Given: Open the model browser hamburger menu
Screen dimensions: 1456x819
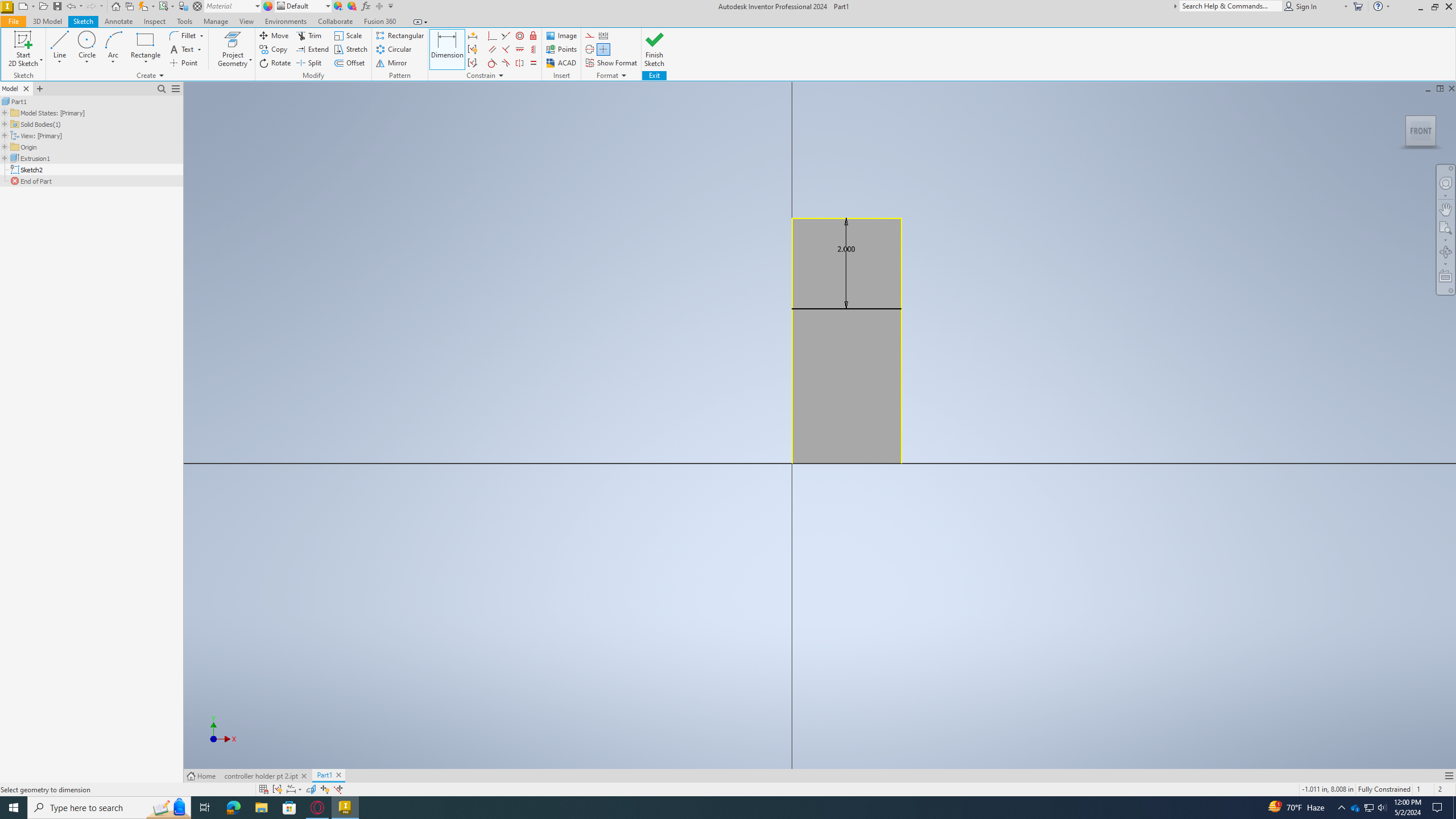Looking at the screenshot, I should 176,89.
